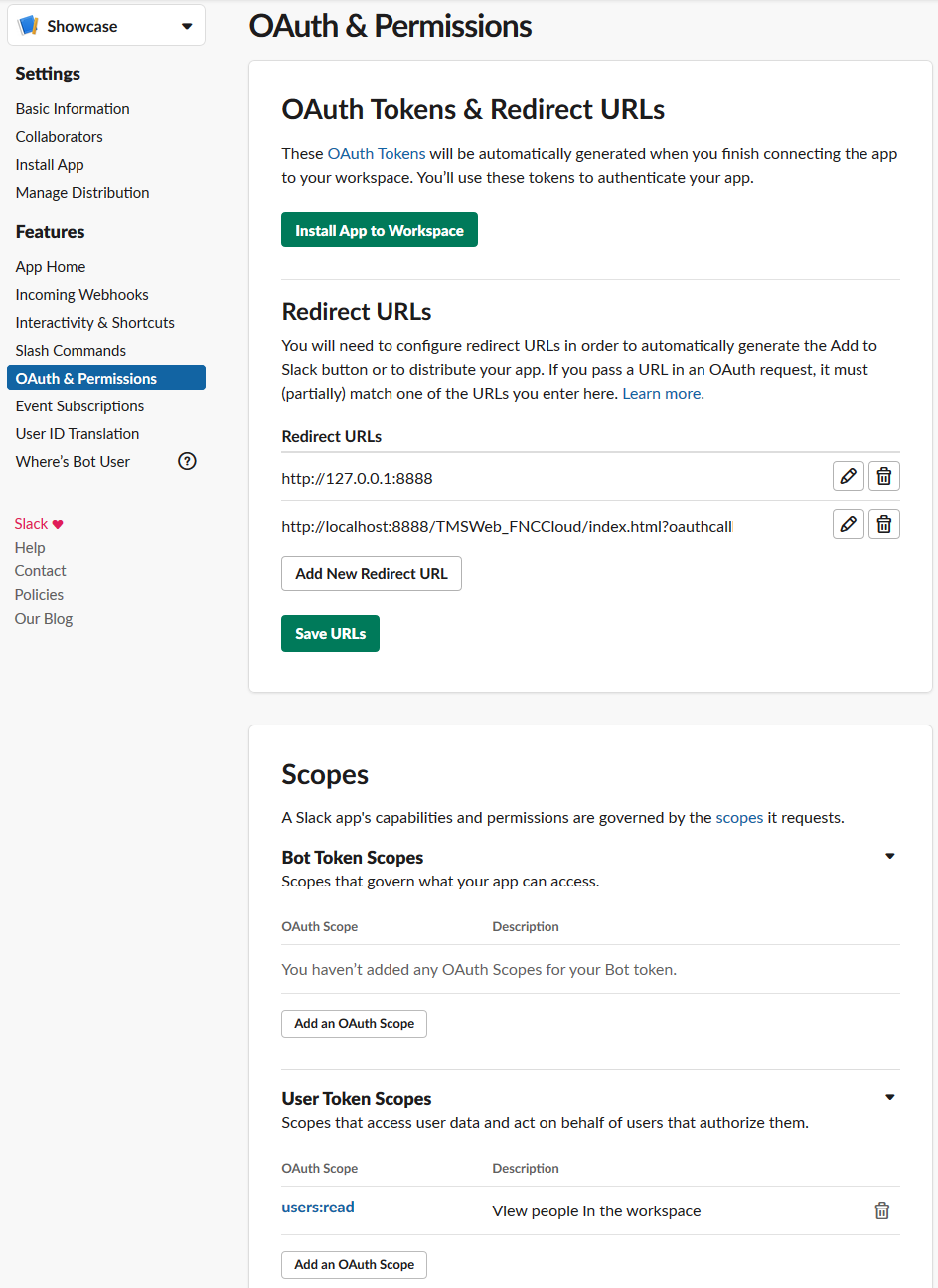Viewport: 938px width, 1288px height.
Task: Add an OAuth Scope for Bot token
Action: (354, 1024)
